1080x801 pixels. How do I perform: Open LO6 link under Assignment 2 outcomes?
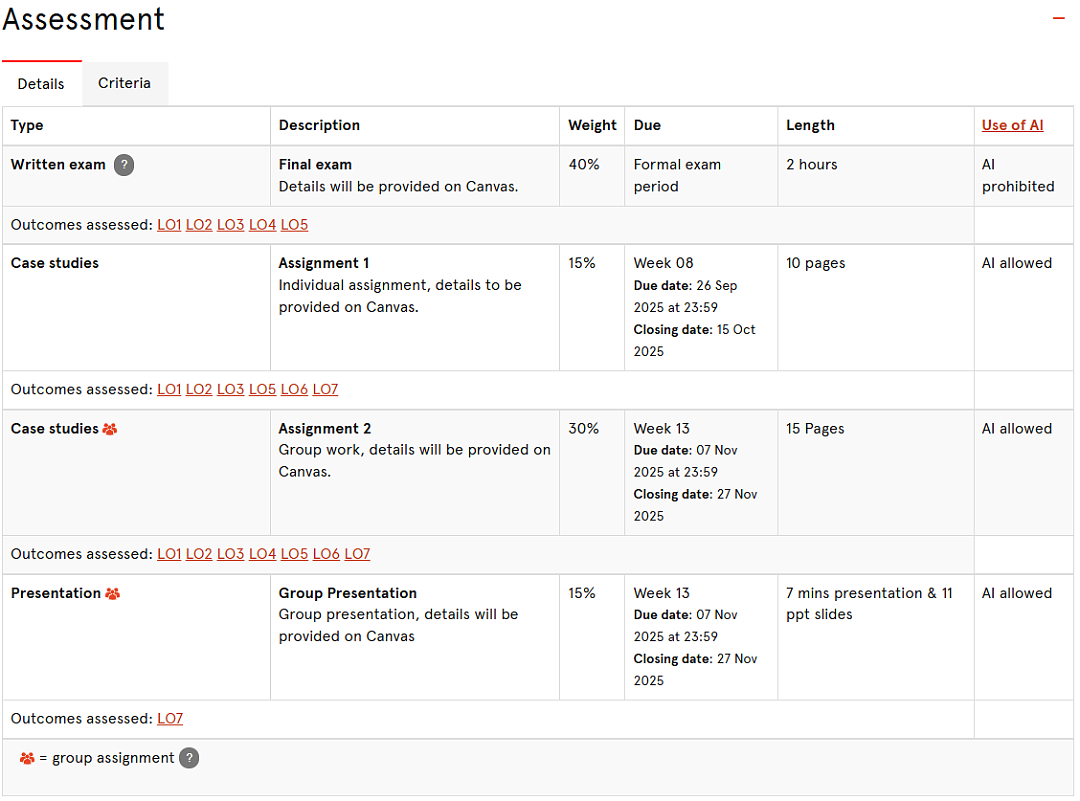pyautogui.click(x=326, y=554)
